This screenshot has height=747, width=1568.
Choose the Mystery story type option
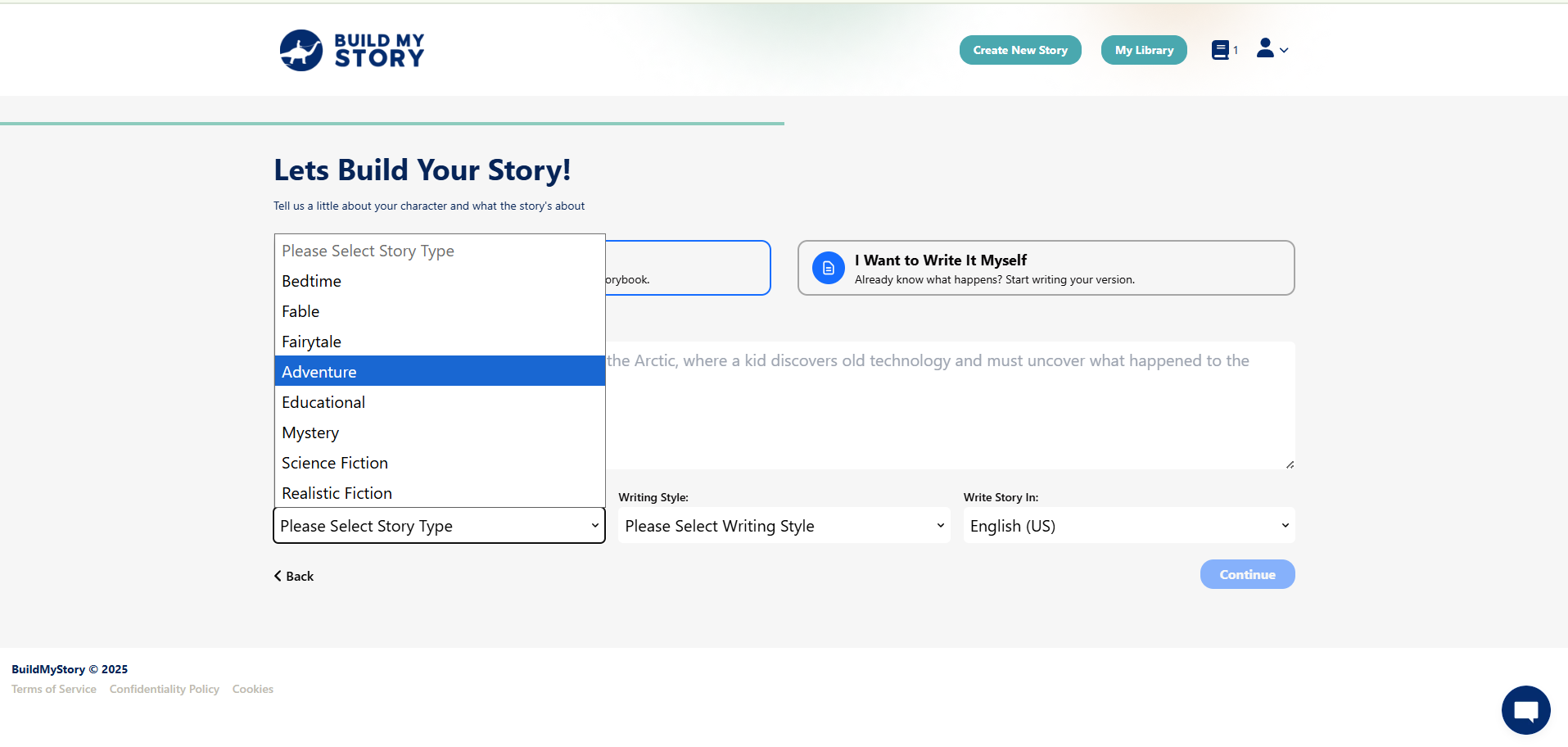pos(439,432)
